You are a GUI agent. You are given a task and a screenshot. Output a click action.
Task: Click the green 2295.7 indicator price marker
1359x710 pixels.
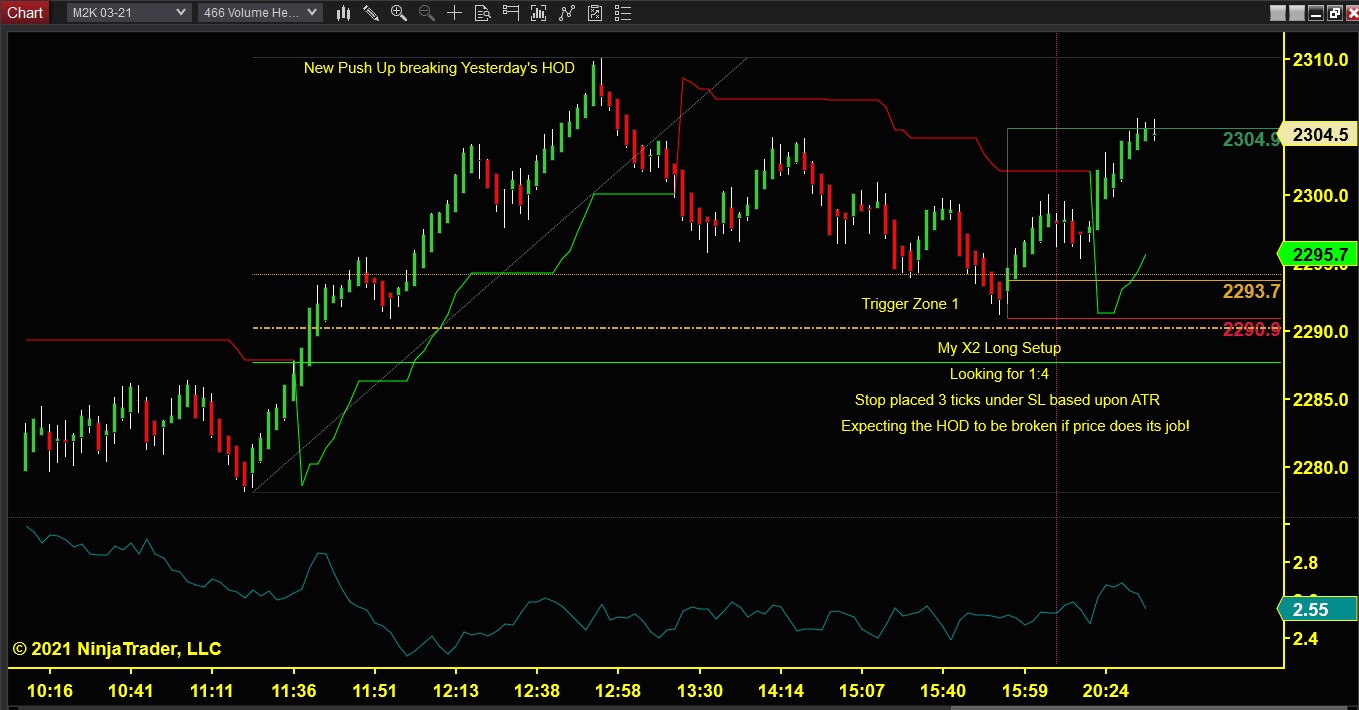[x=1318, y=255]
